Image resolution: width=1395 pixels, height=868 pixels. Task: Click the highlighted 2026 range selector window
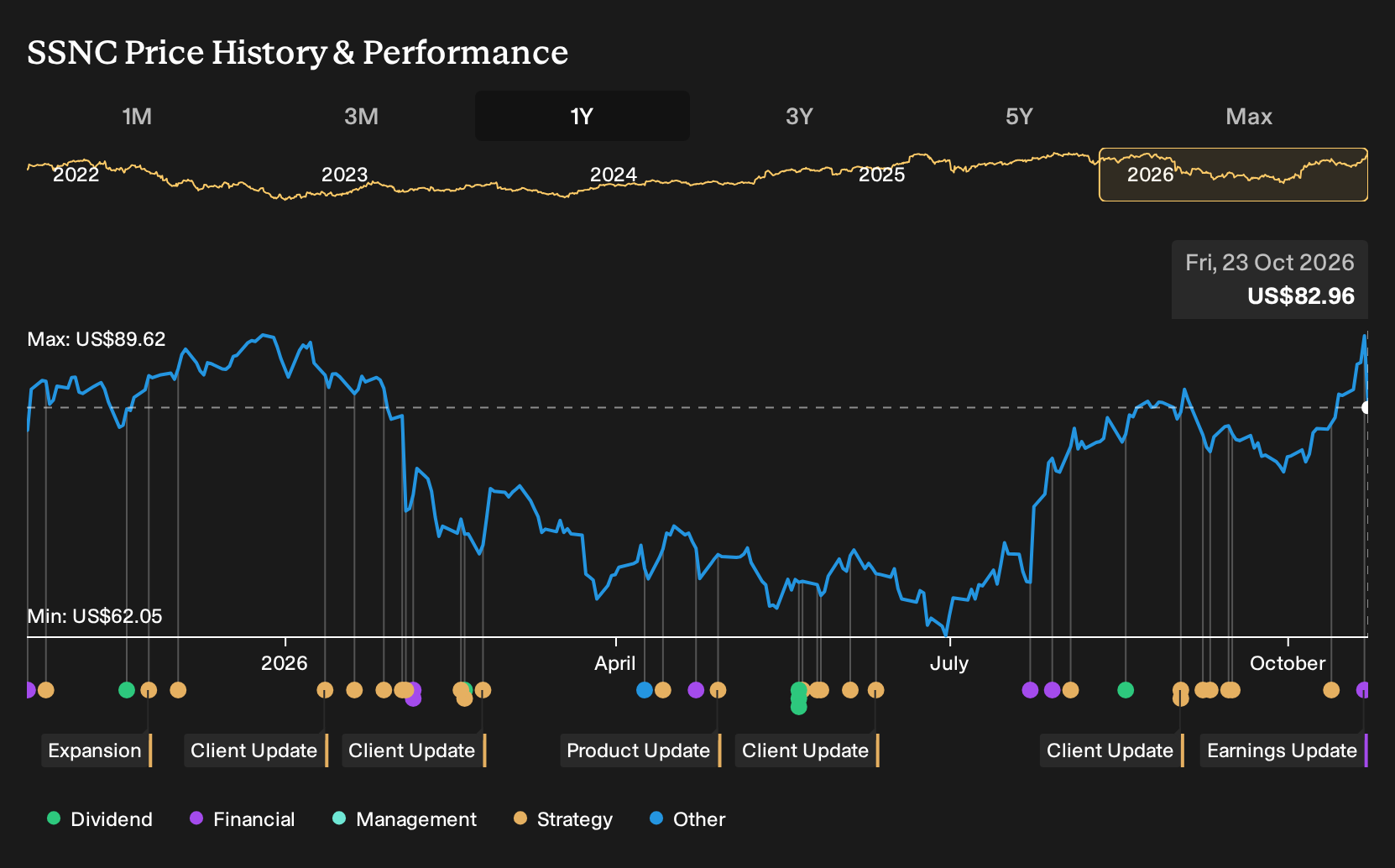coord(1233,175)
